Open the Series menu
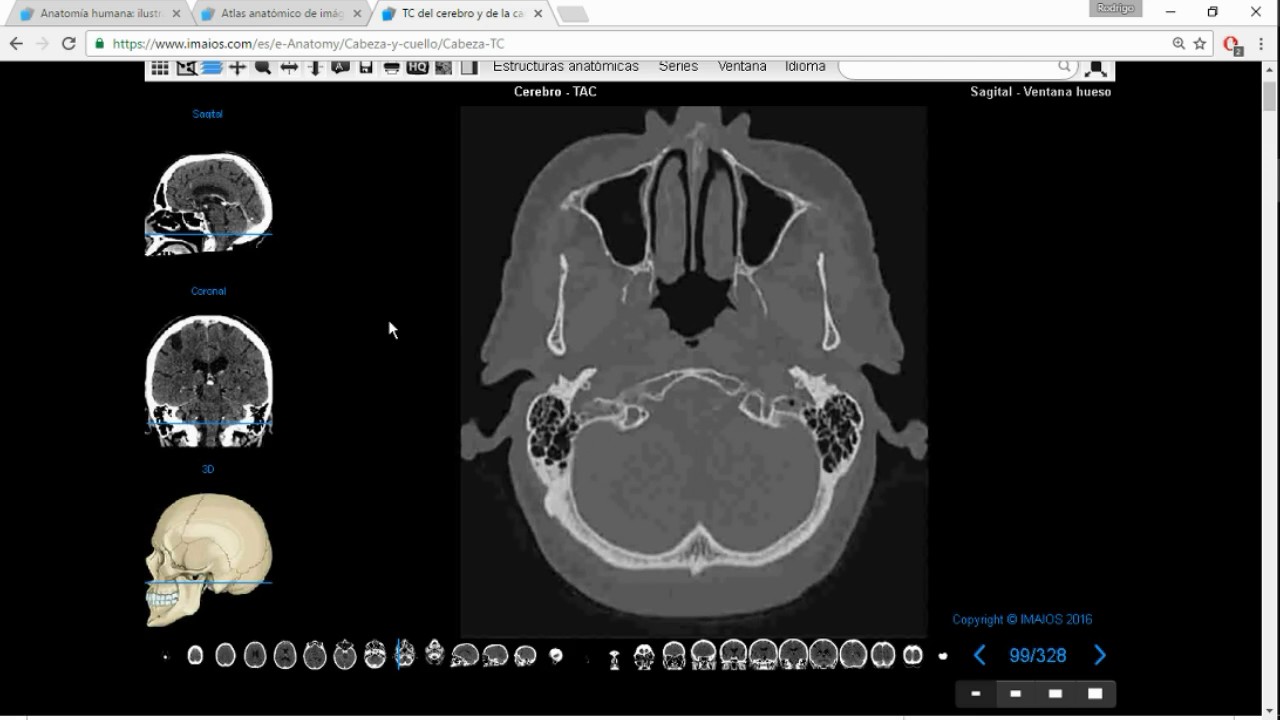 coord(678,67)
